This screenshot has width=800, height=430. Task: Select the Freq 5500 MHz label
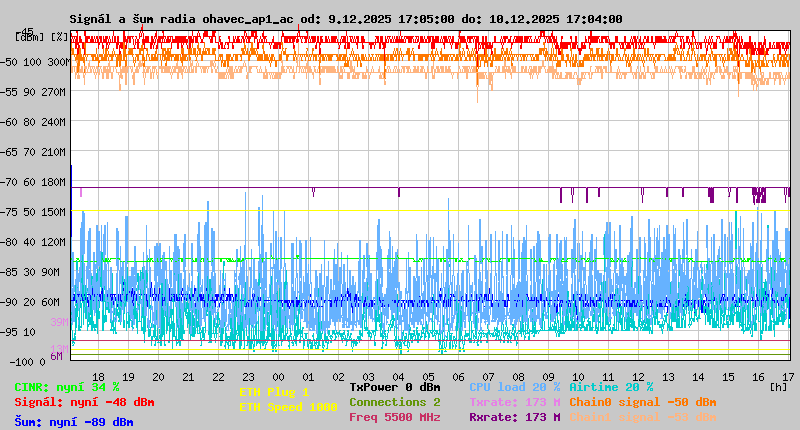(394, 417)
